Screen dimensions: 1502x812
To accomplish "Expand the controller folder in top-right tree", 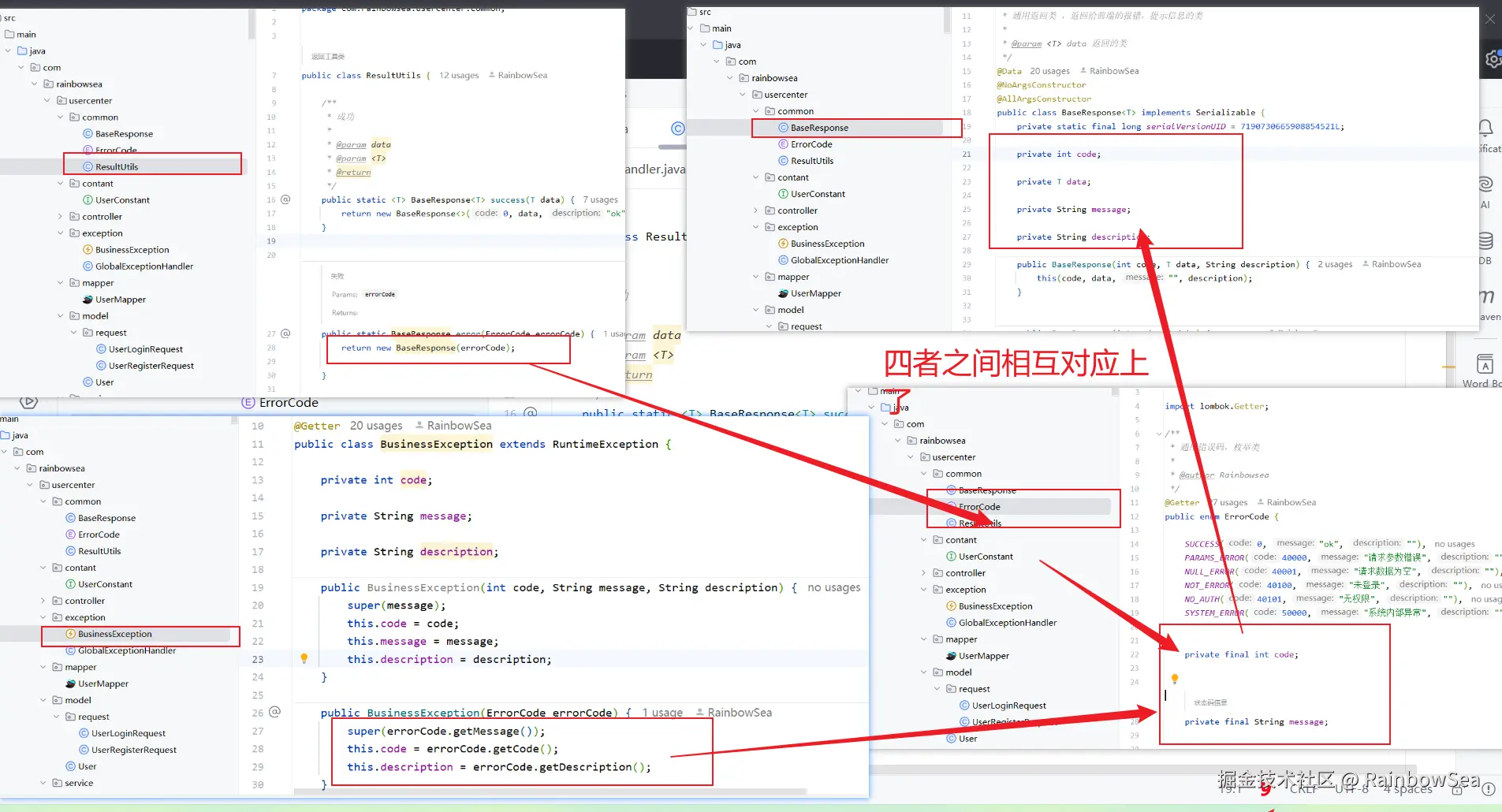I will pos(756,210).
